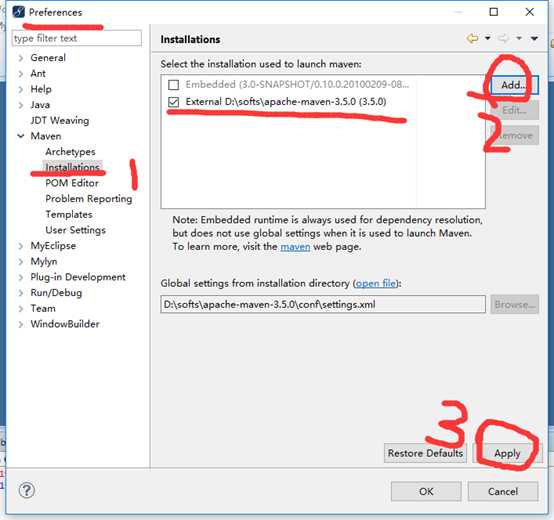
Task: Close the Preferences dialog
Action: tap(529, 12)
